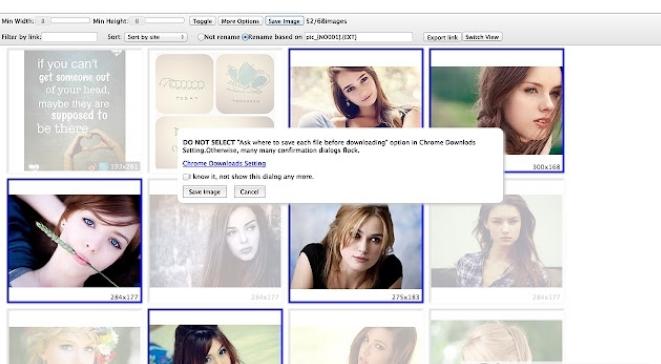
Task: Select the 300x168 portrait thumbnail
Action: [x=497, y=111]
